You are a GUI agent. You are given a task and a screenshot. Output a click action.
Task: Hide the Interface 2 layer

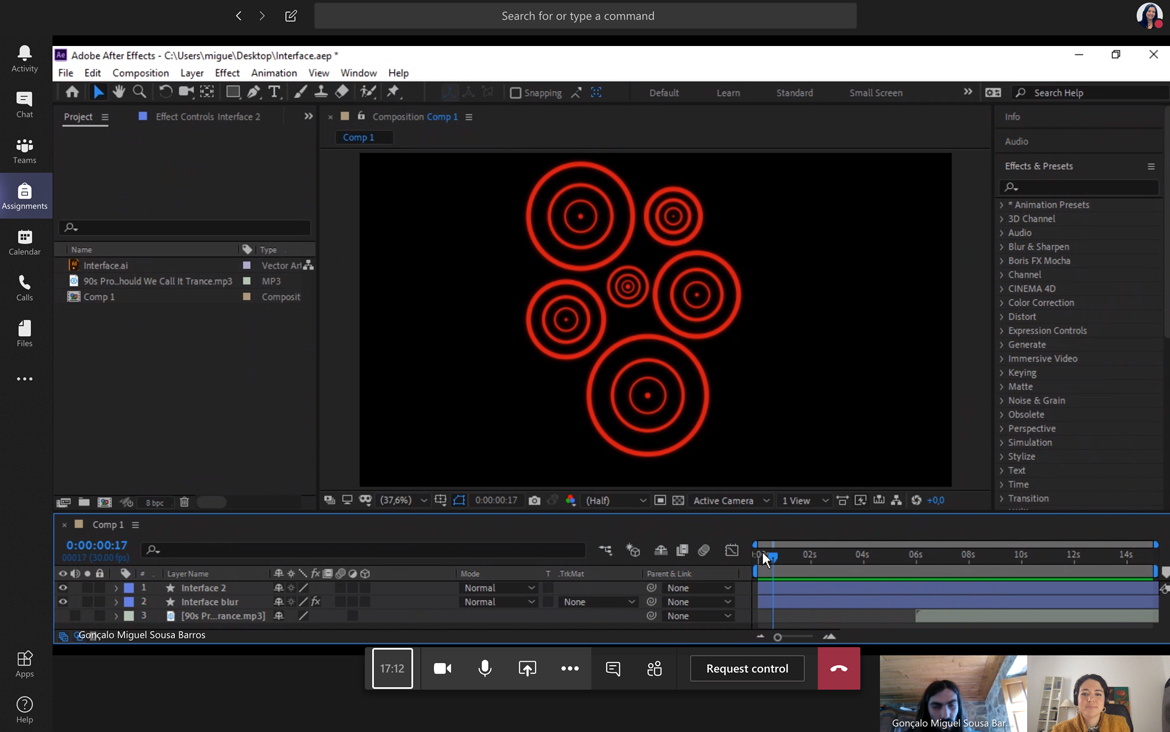(x=63, y=588)
